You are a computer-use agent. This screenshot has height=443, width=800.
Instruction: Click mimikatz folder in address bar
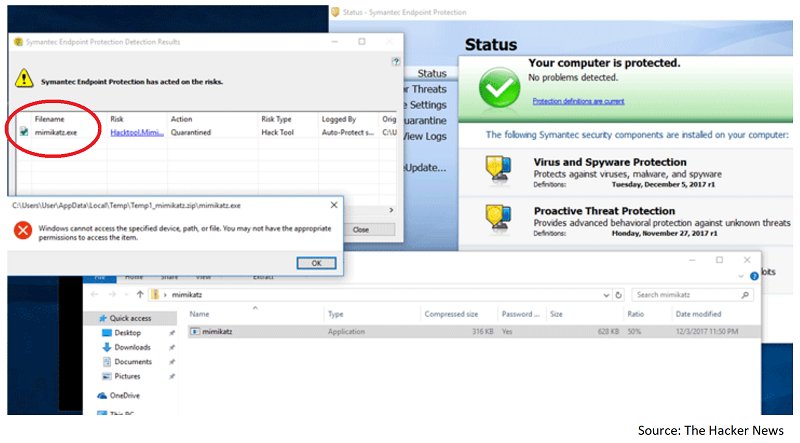pyautogui.click(x=187, y=294)
